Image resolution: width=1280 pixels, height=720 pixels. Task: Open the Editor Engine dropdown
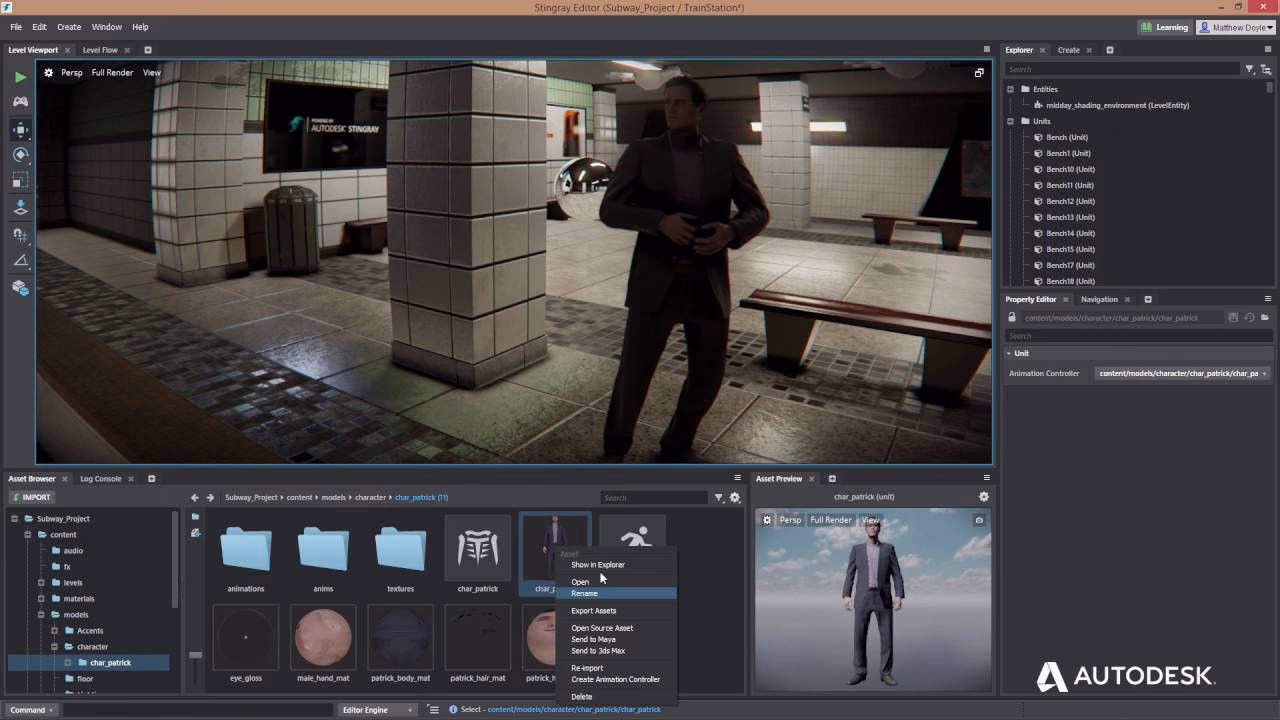tap(378, 710)
